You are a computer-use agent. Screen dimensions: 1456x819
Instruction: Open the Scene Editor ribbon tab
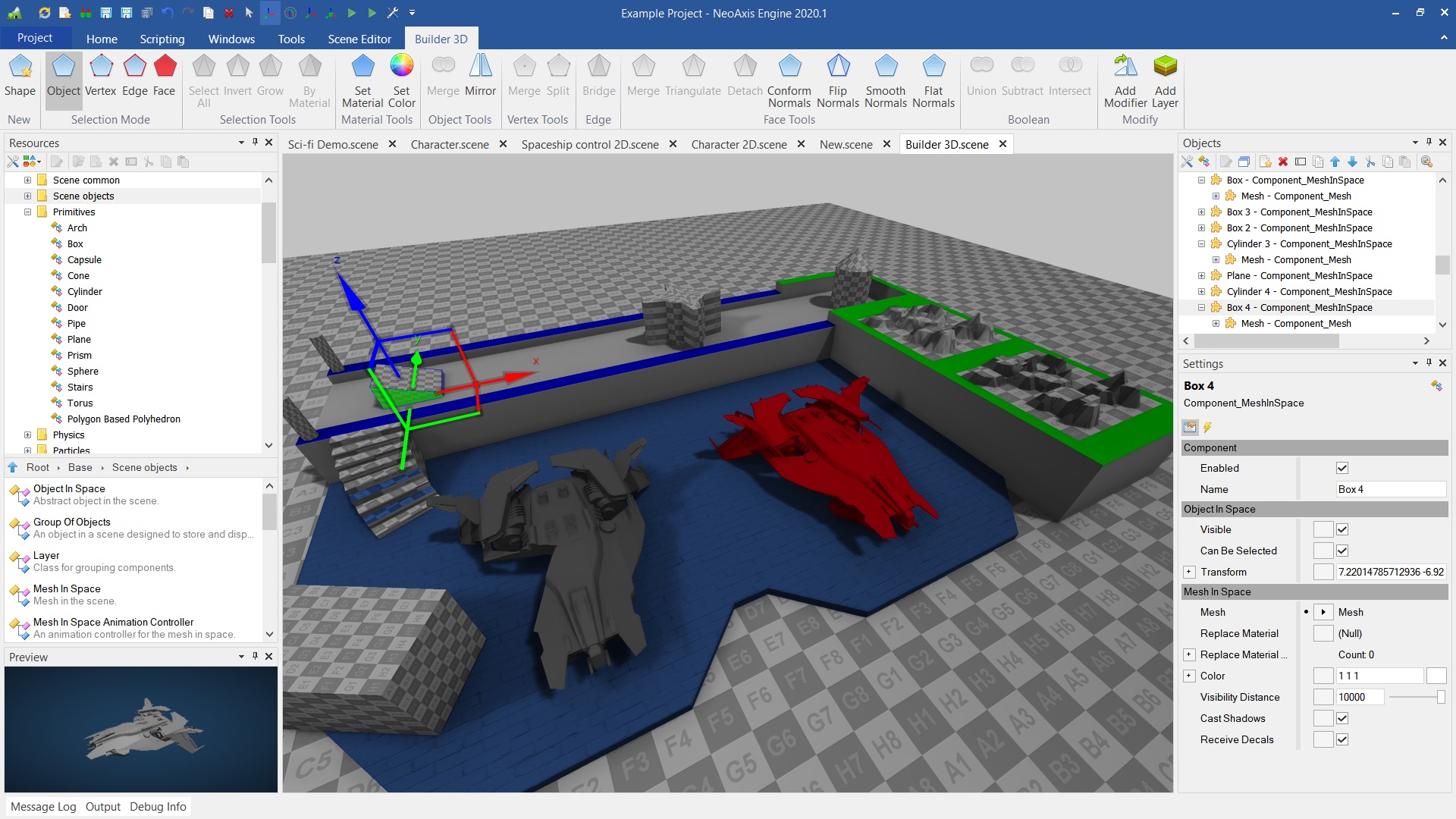(359, 39)
